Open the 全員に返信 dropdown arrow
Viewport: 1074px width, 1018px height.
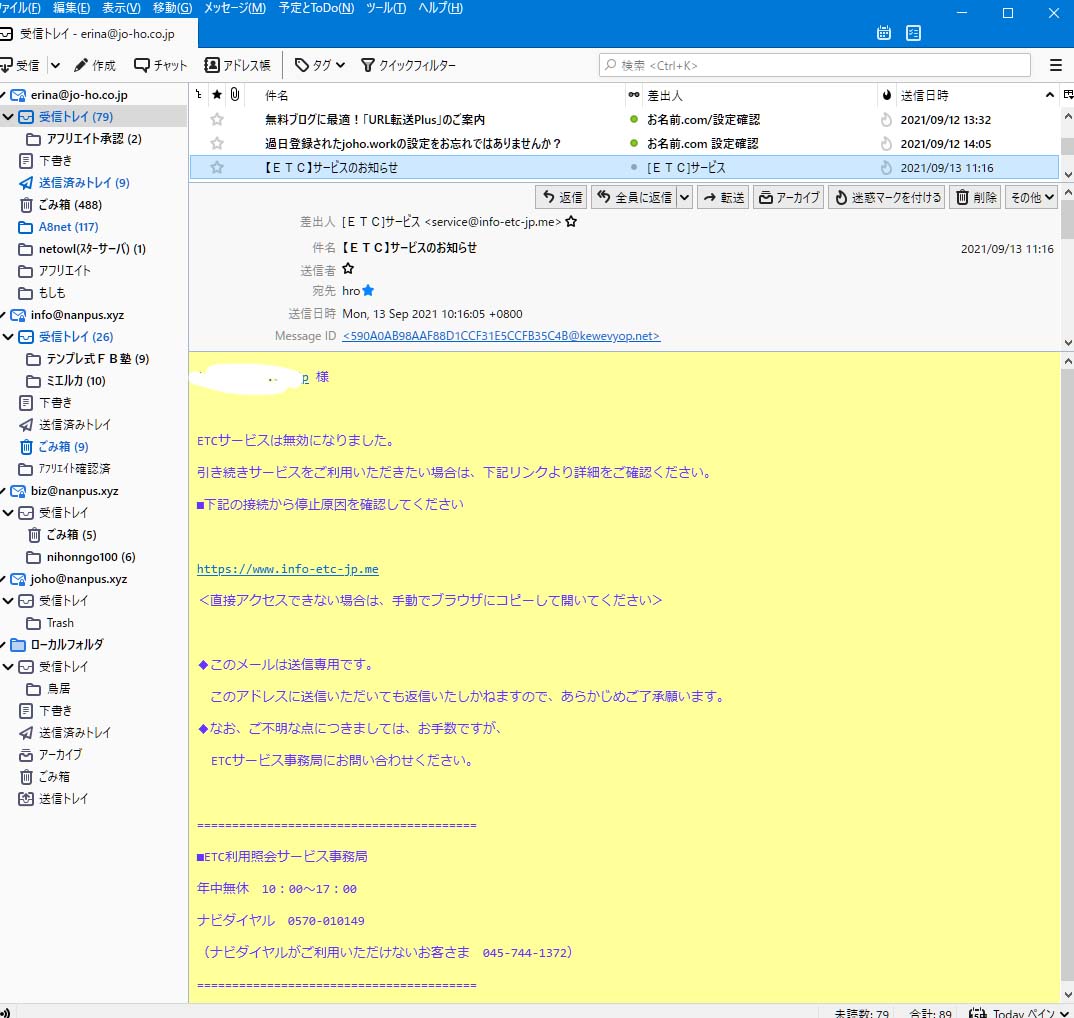pos(686,197)
